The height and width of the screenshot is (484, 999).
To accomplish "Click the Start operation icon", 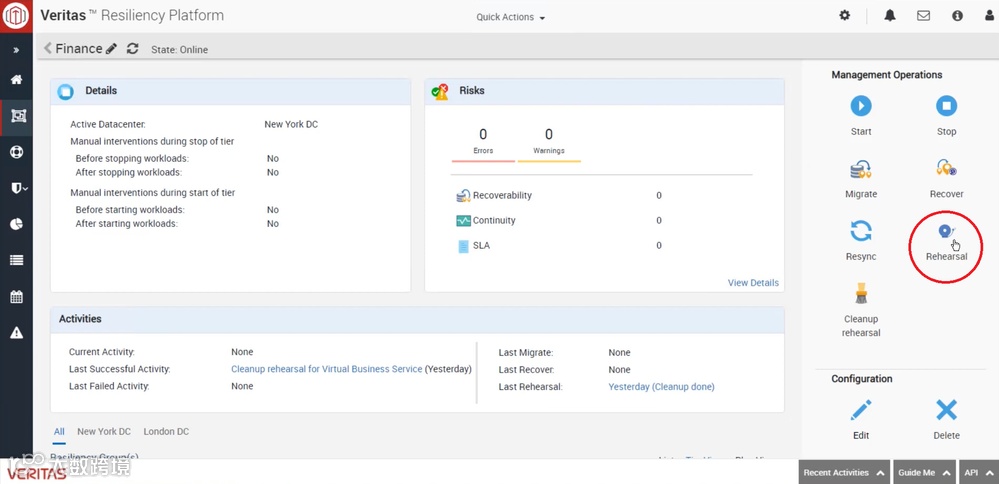I will pyautogui.click(x=861, y=106).
